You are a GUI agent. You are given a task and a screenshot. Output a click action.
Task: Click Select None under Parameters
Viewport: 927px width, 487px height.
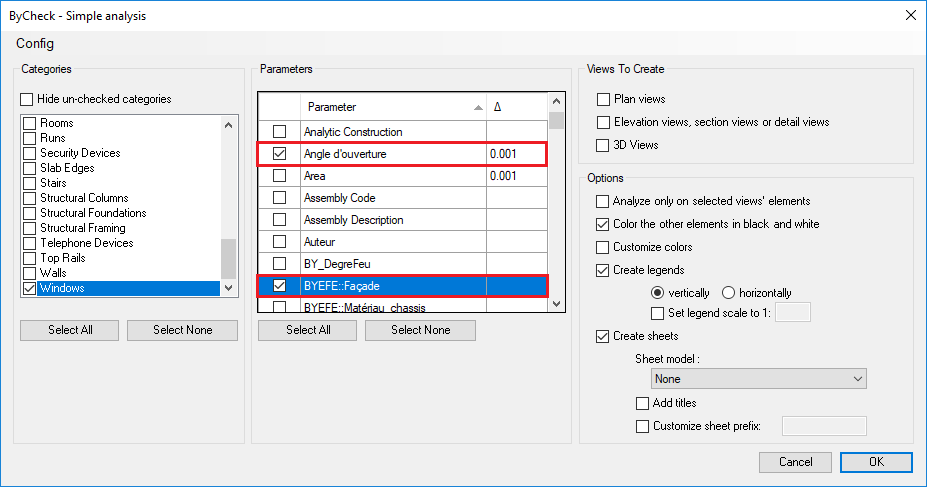[420, 330]
